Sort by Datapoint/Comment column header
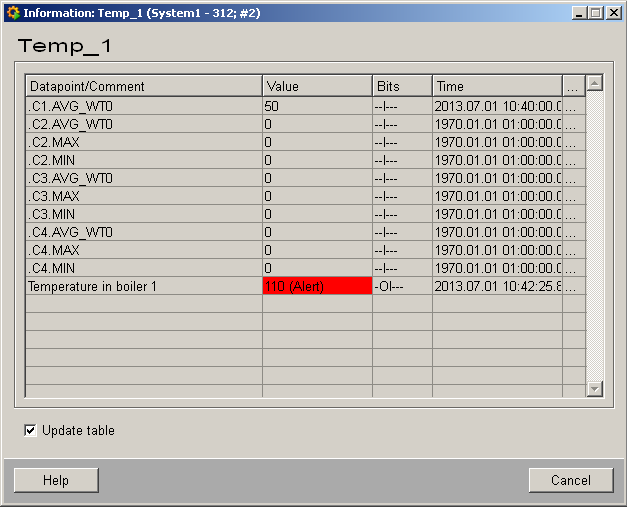This screenshot has width=627, height=507. pyautogui.click(x=144, y=86)
